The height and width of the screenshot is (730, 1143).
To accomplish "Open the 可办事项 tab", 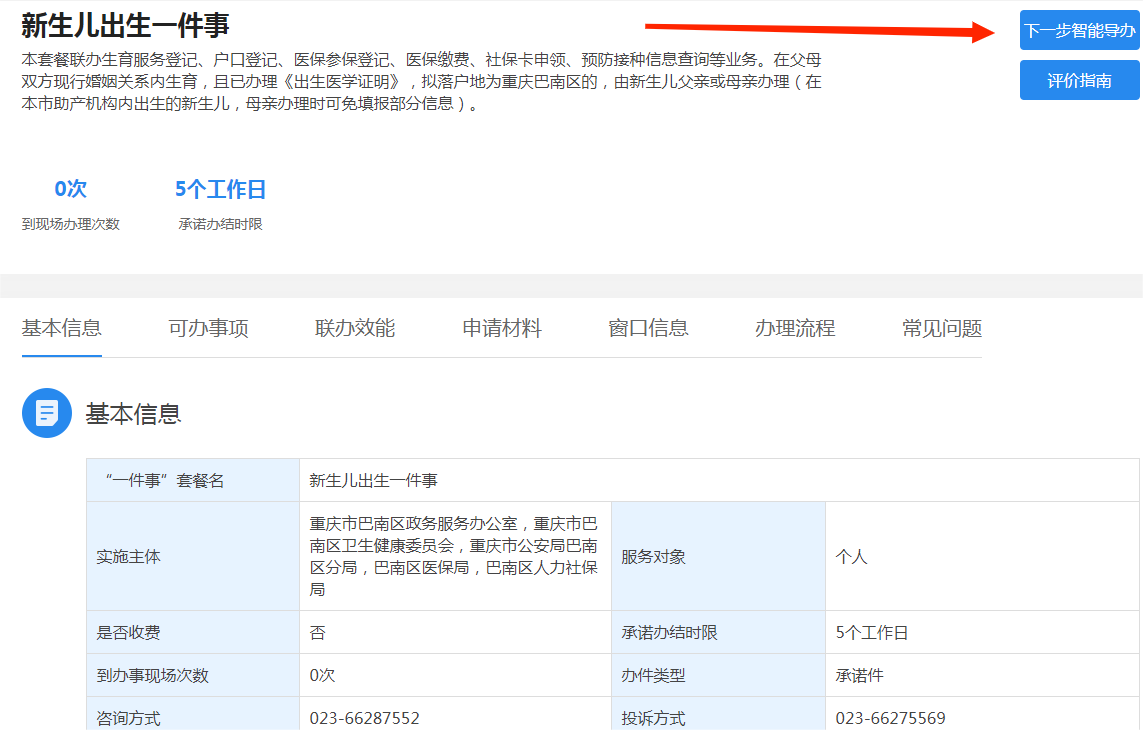I will tap(208, 328).
